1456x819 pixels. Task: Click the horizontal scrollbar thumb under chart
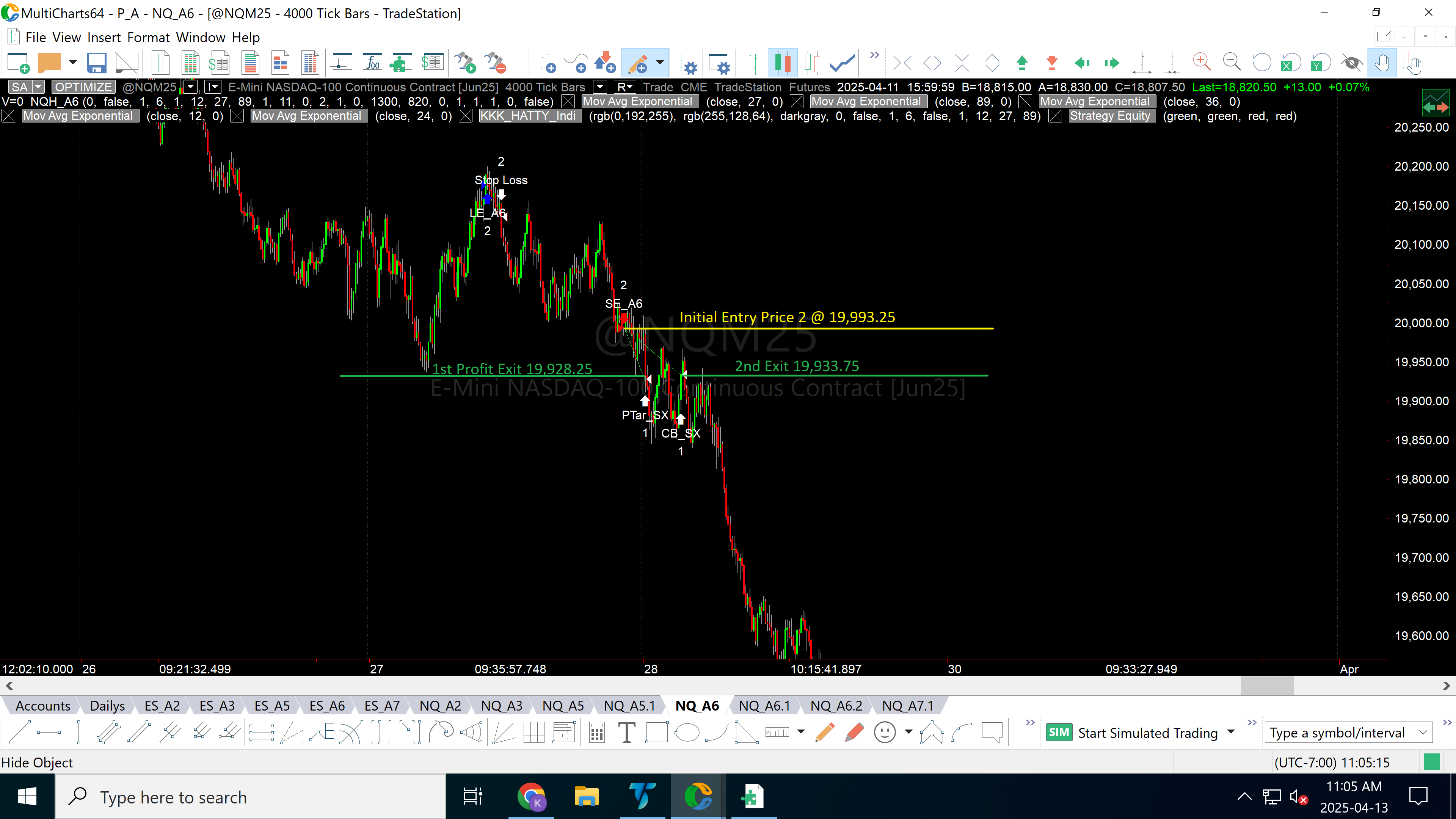[1267, 686]
